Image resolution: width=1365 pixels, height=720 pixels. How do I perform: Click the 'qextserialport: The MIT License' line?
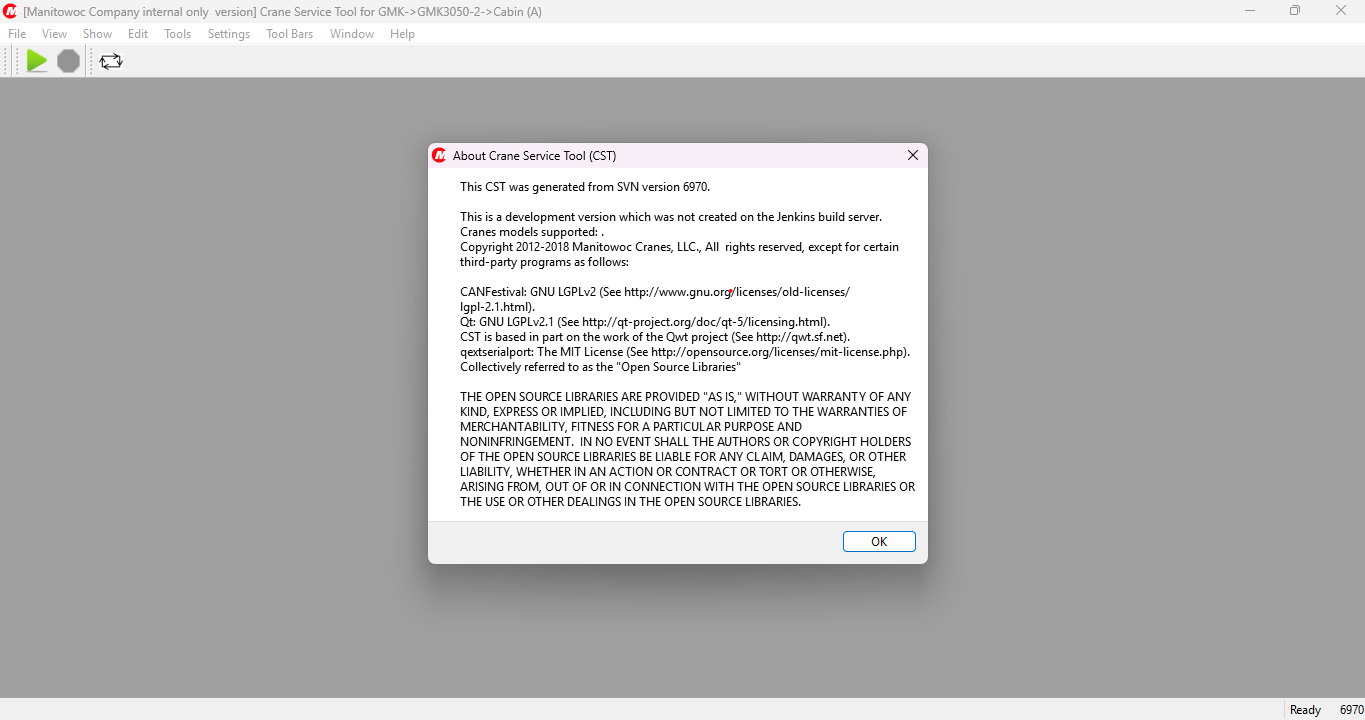(685, 352)
